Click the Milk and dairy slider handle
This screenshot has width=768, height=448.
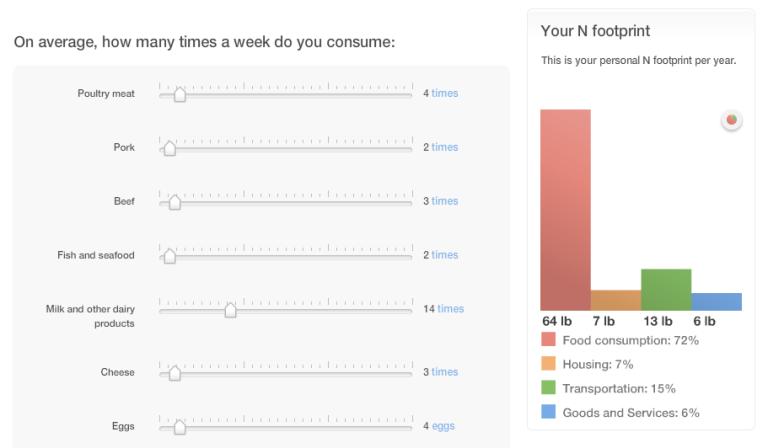[x=230, y=311]
